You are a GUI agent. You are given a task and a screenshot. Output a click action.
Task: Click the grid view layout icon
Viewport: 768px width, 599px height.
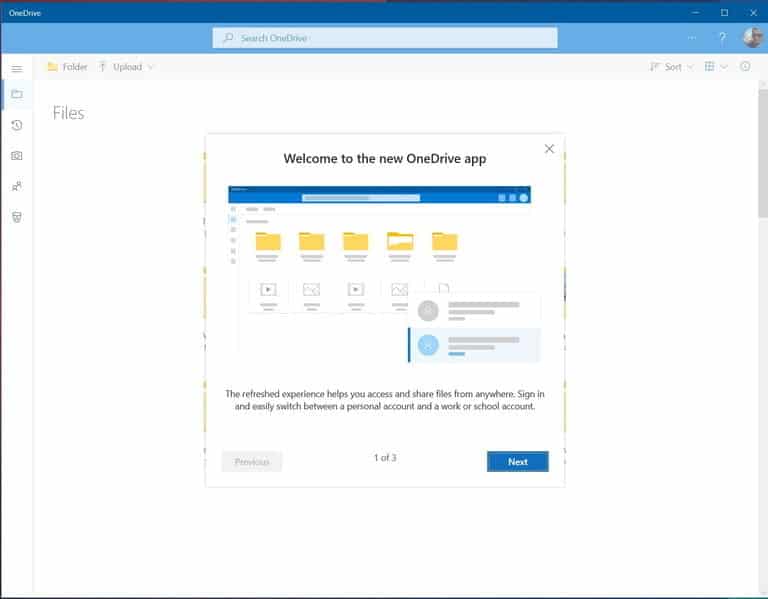pos(709,66)
